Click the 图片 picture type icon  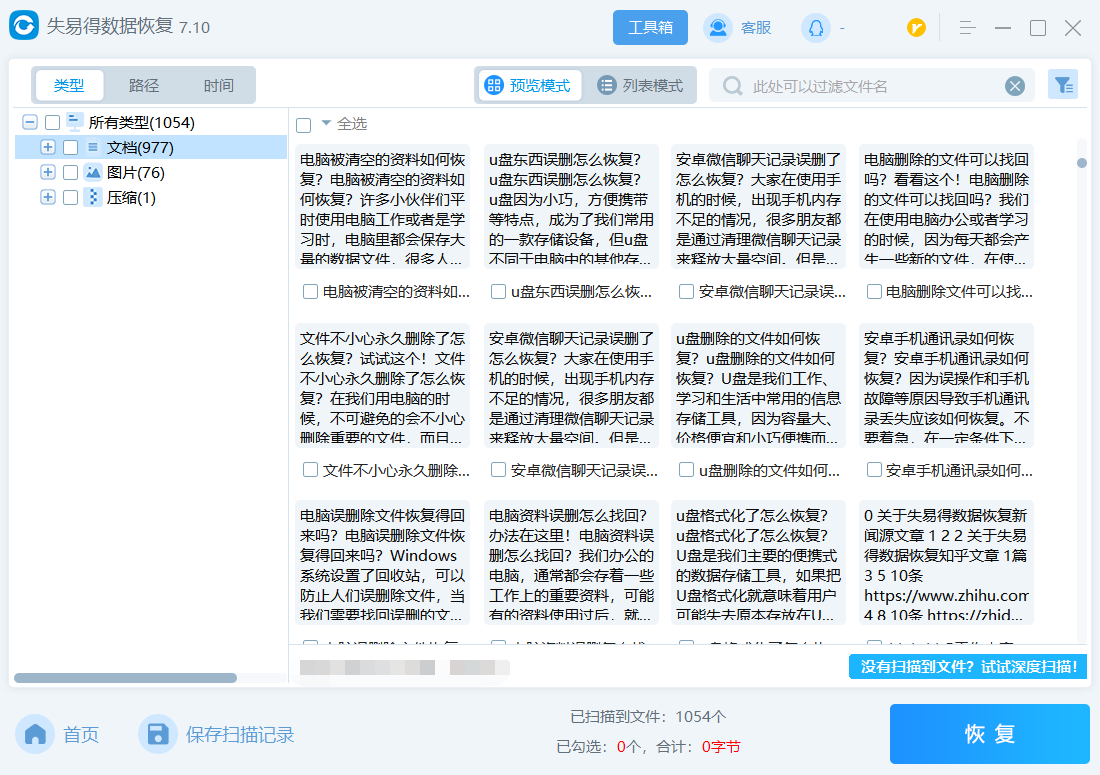[x=93, y=173]
